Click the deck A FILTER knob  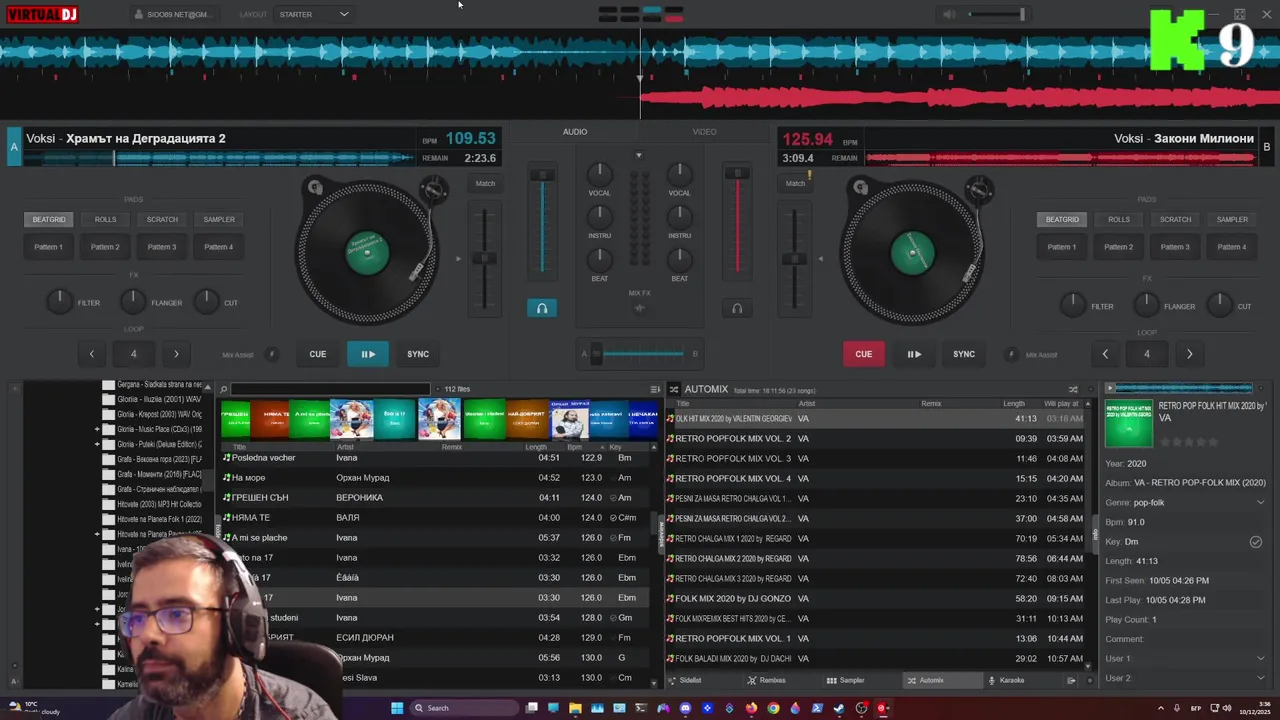(x=59, y=301)
